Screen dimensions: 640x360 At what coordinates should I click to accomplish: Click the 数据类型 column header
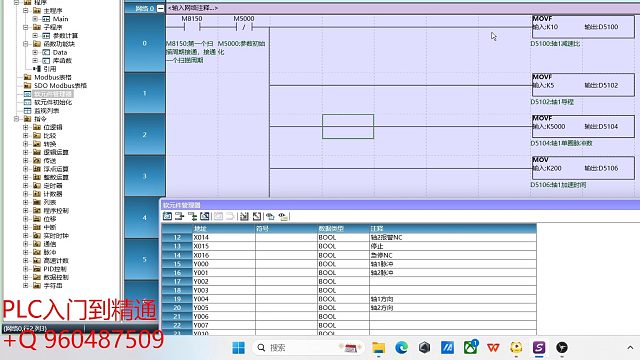343,229
